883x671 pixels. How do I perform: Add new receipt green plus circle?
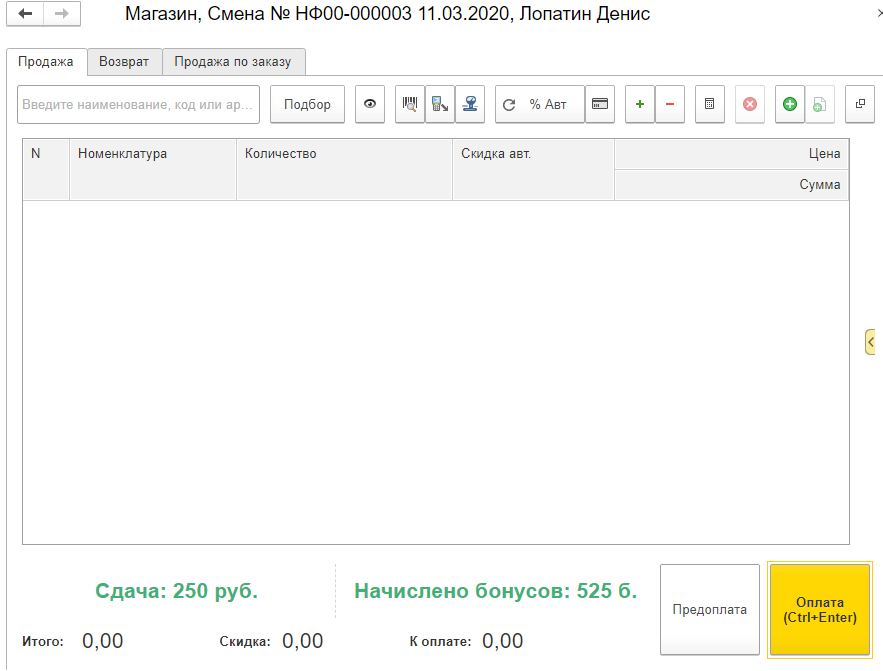(790, 104)
